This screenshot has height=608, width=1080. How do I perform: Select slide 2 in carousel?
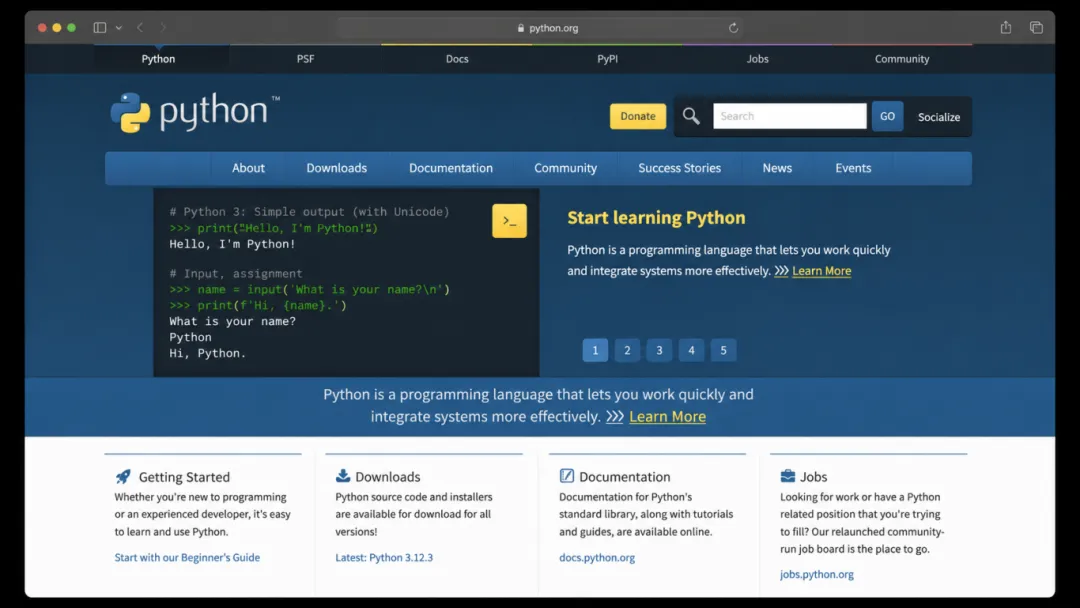click(627, 350)
